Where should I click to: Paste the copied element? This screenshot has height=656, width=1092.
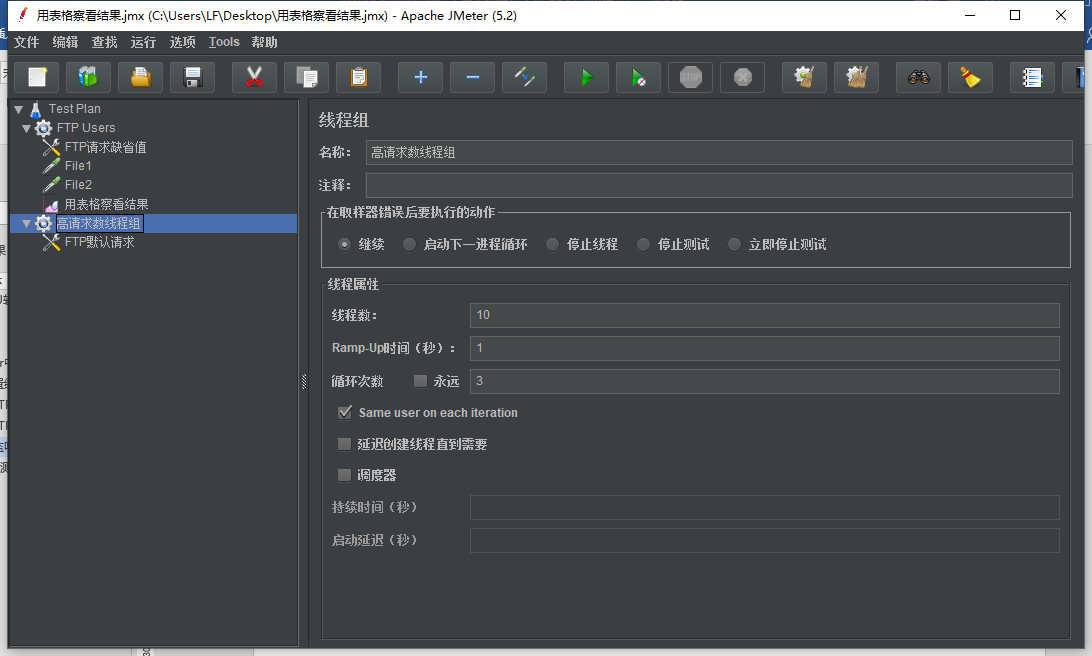click(357, 77)
